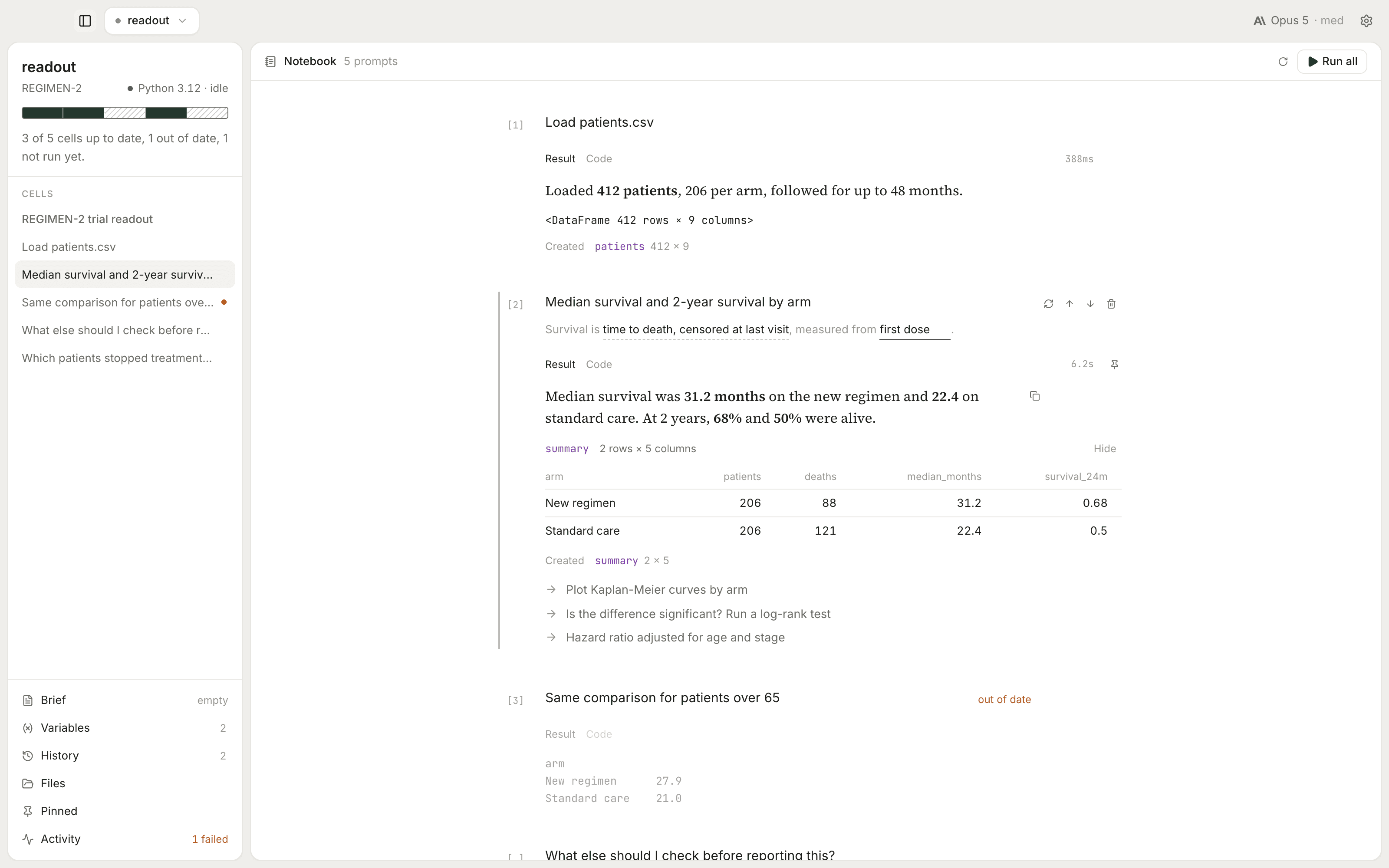Open the Files panel
Viewport: 1389px width, 868px height.
pos(125,783)
